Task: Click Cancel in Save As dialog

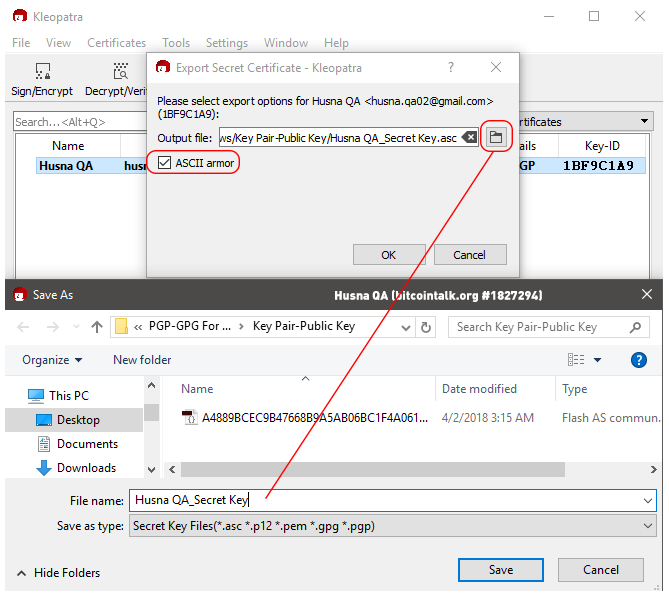Action: [601, 570]
